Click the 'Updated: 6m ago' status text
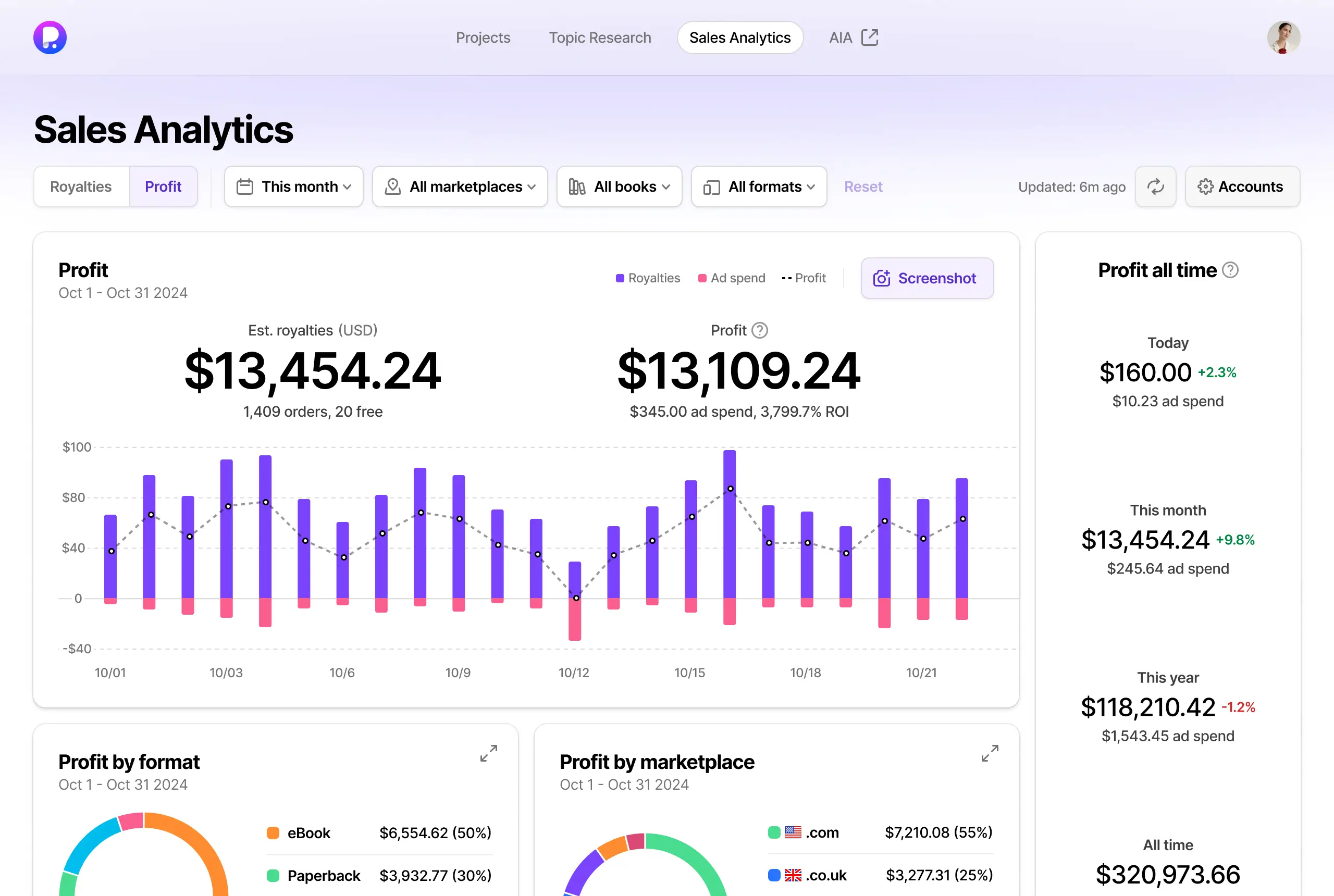 (1072, 187)
